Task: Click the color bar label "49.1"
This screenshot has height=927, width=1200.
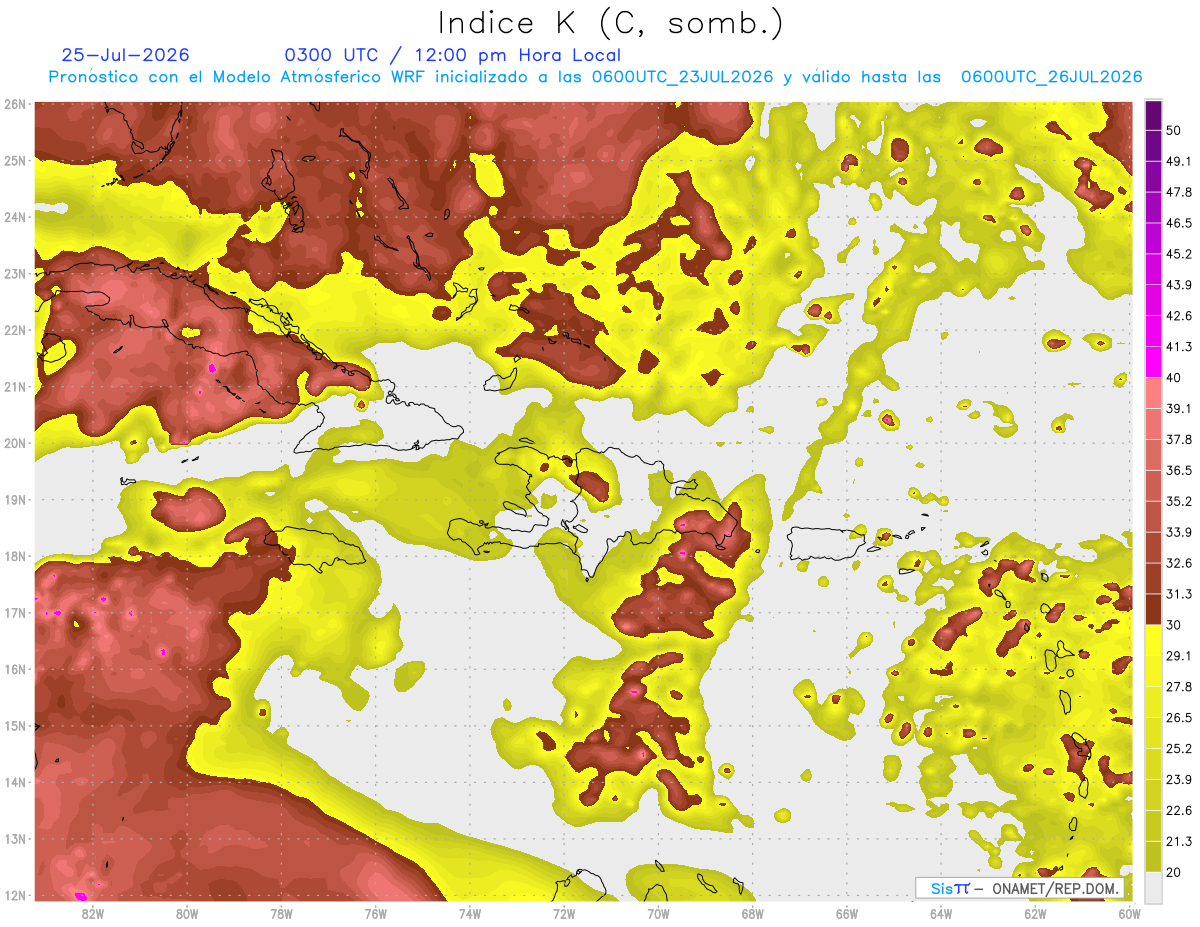Action: (x=1179, y=161)
